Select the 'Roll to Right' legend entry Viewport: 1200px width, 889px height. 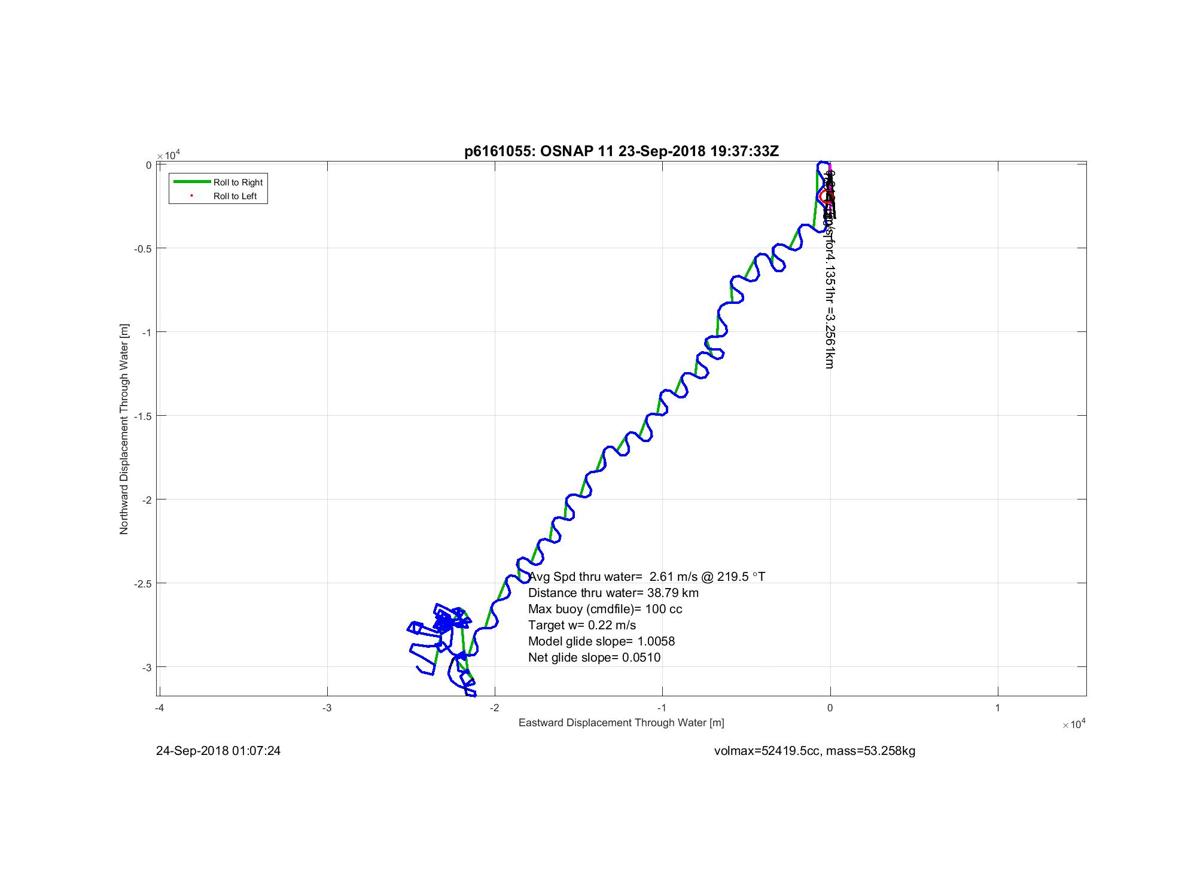(238, 182)
